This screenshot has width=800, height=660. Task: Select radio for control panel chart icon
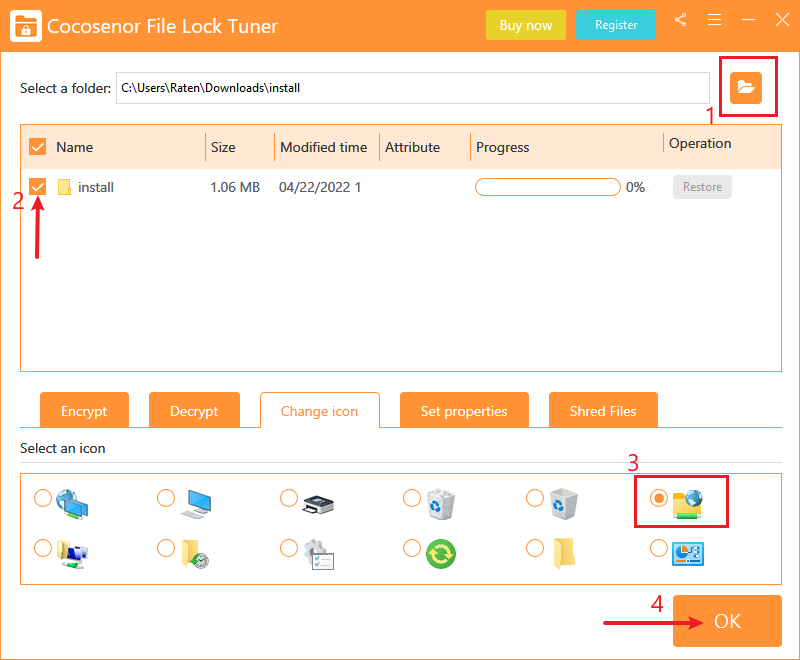pyautogui.click(x=659, y=548)
